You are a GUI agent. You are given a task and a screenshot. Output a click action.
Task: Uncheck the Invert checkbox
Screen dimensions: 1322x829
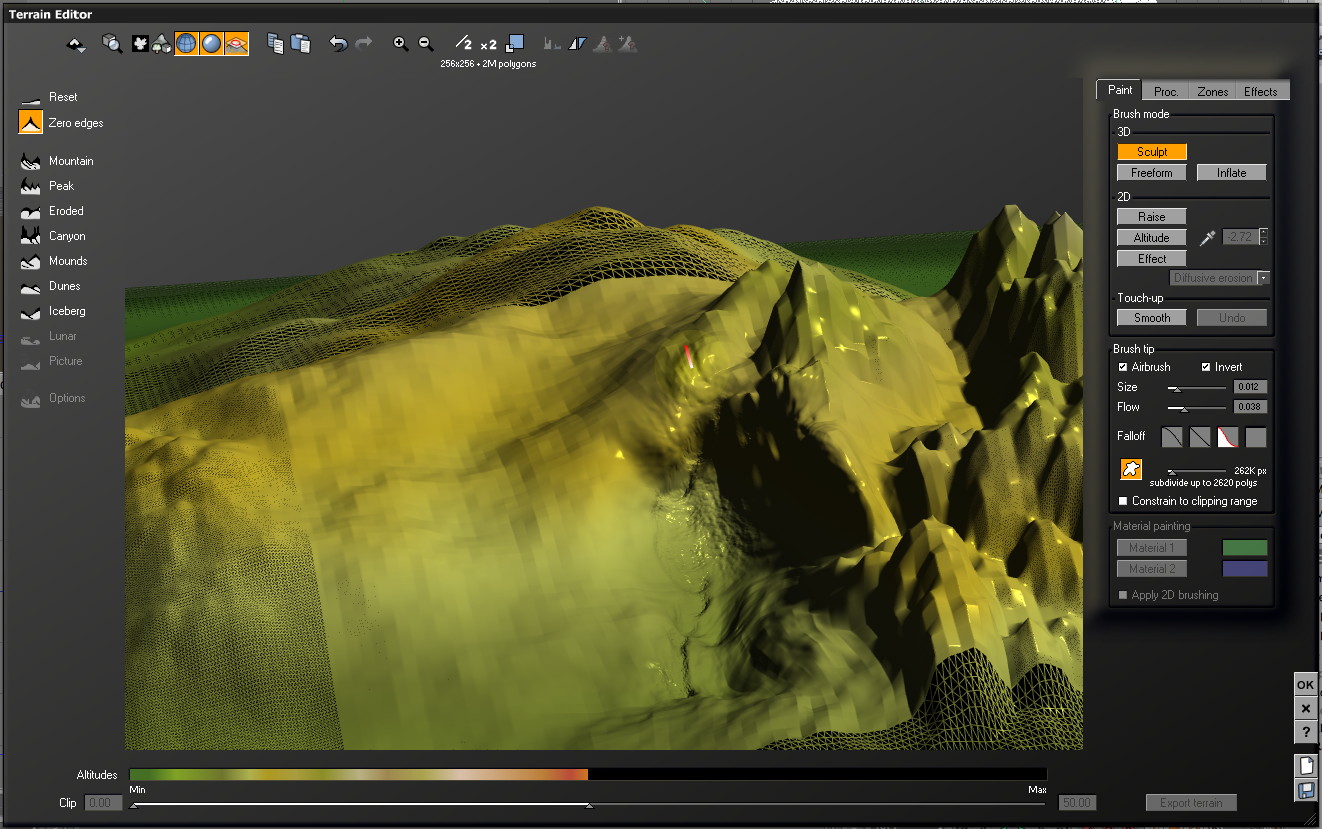[x=1206, y=367]
